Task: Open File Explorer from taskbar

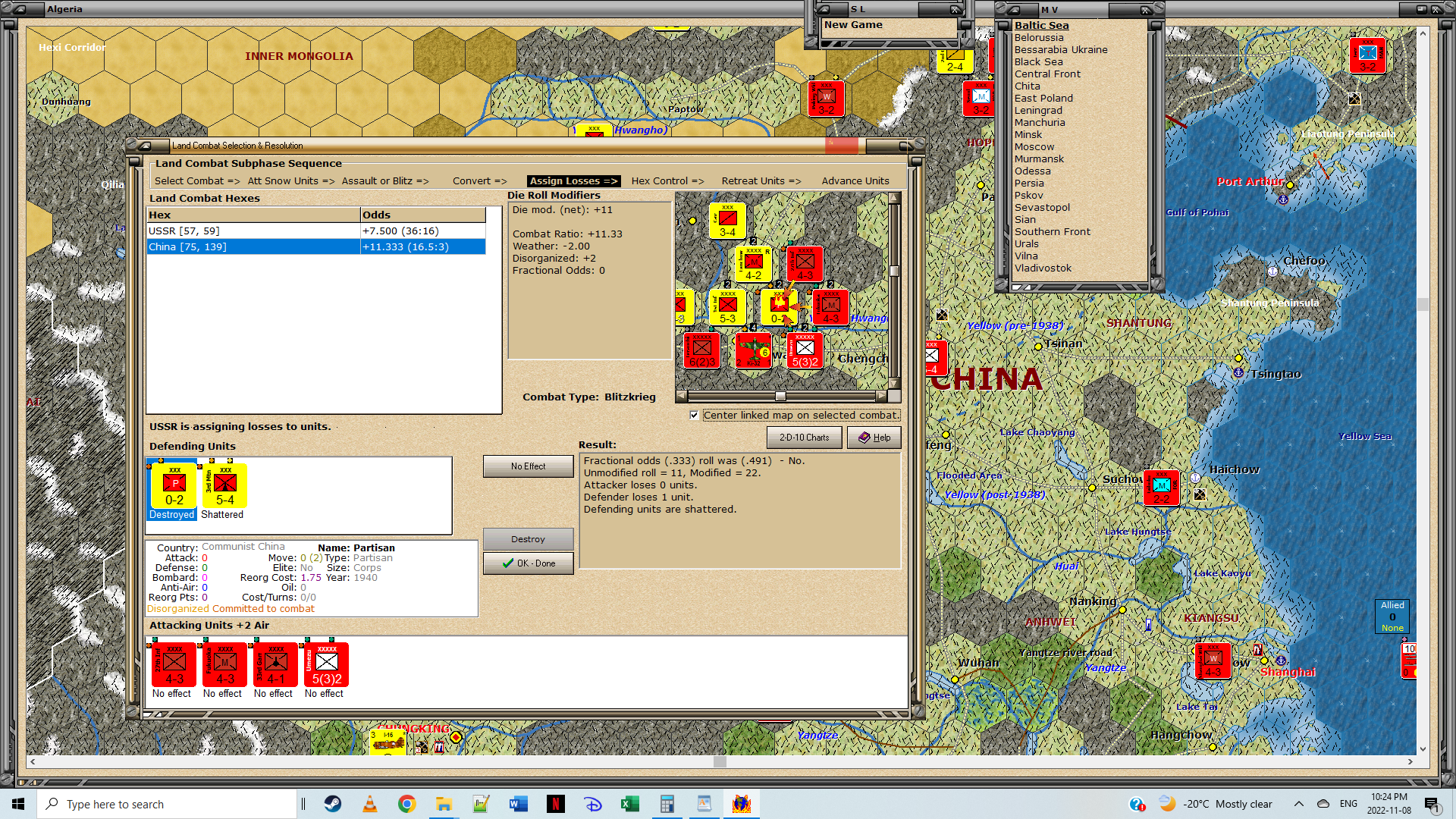Action: tap(444, 804)
